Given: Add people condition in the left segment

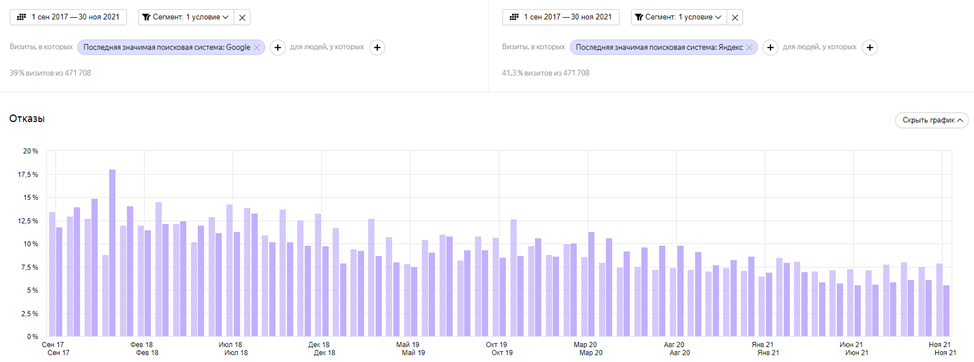Looking at the screenshot, I should tap(377, 47).
